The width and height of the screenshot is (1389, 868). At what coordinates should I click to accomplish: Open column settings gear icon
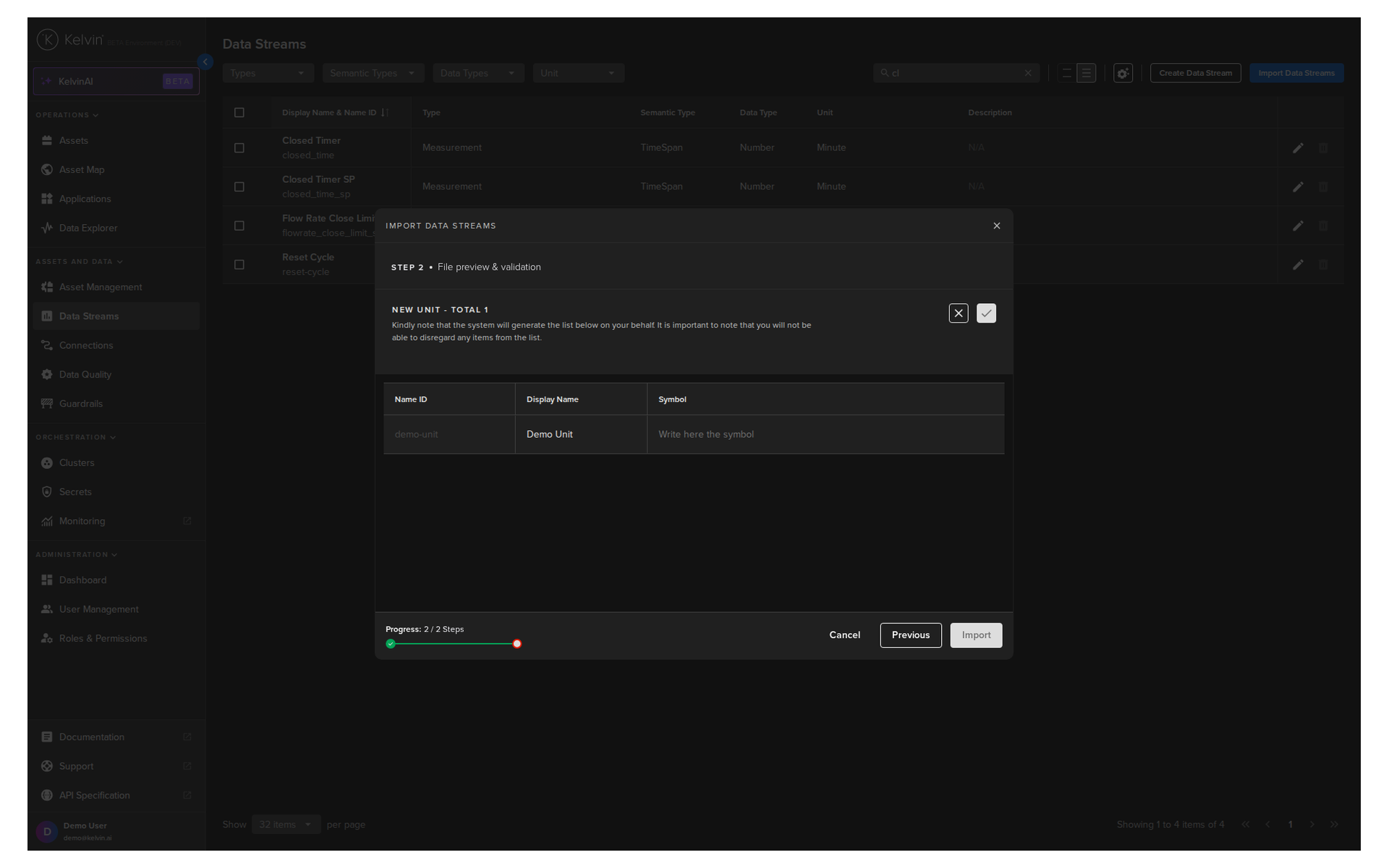point(1123,73)
